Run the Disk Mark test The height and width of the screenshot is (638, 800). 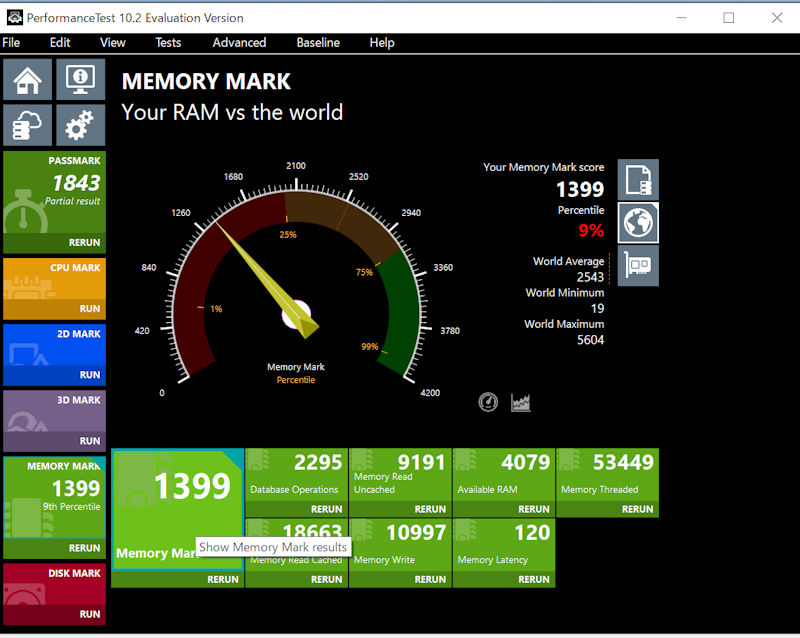90,615
